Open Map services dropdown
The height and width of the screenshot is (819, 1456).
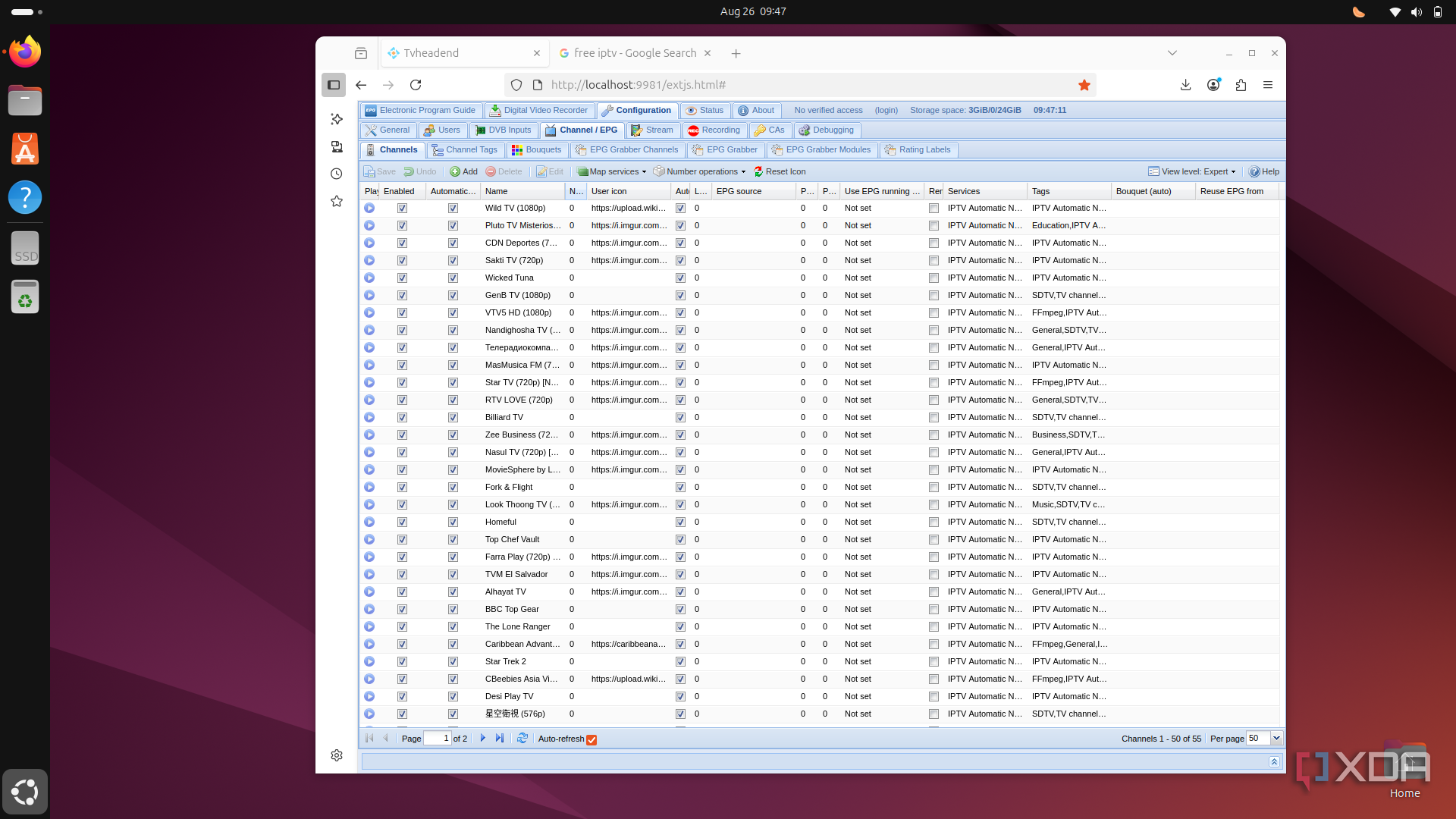612,171
